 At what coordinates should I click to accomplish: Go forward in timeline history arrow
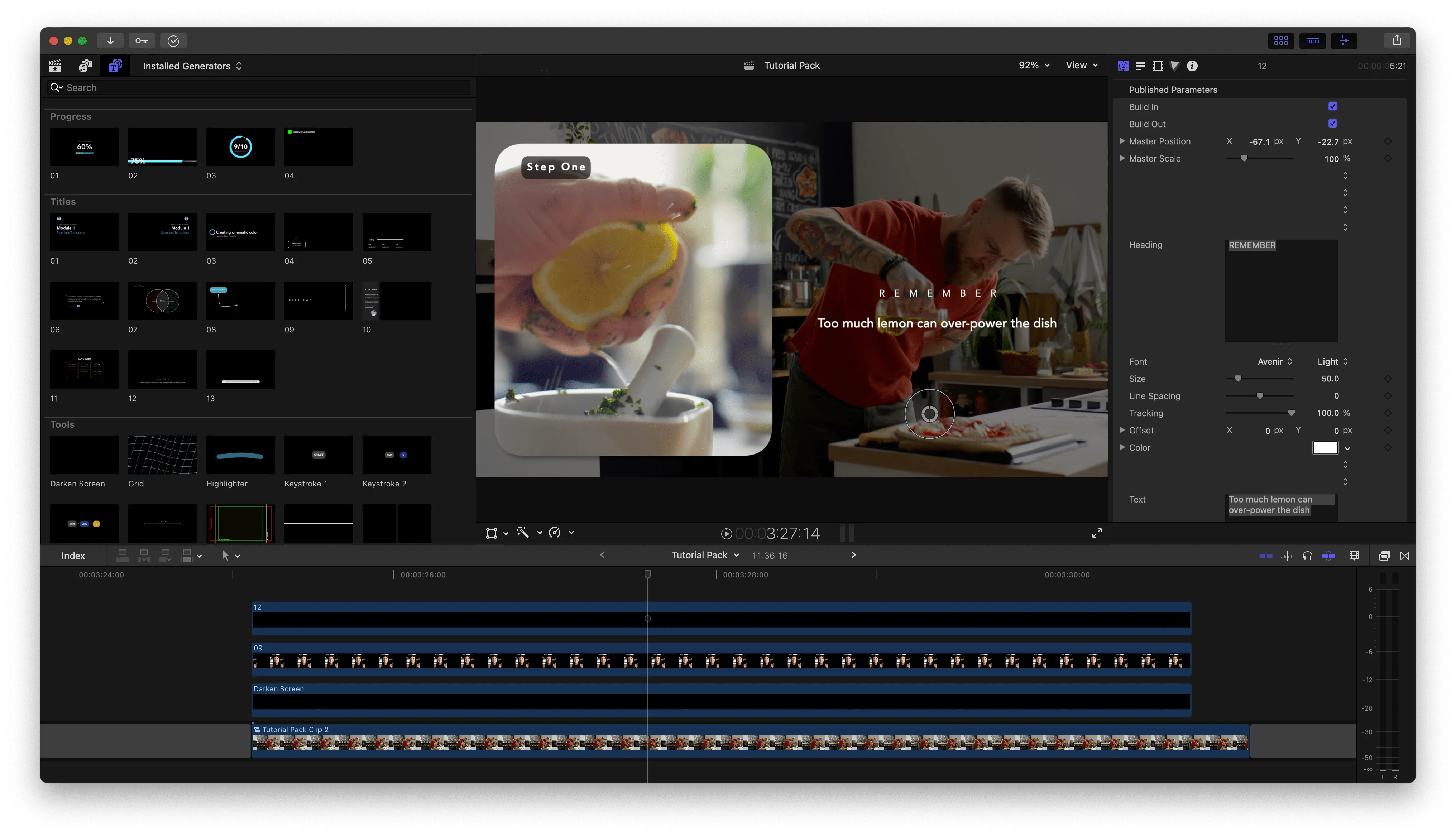[853, 555]
